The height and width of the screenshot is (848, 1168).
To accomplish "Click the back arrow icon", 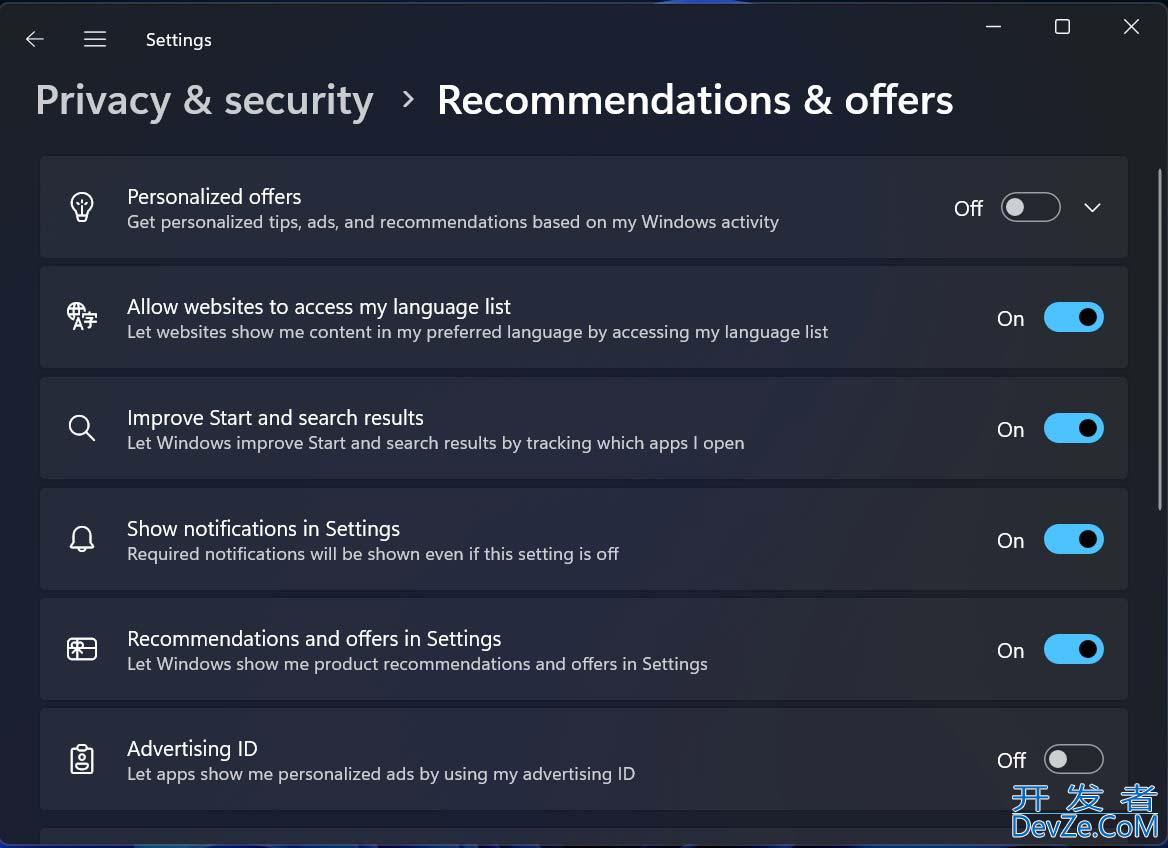I will coord(34,39).
